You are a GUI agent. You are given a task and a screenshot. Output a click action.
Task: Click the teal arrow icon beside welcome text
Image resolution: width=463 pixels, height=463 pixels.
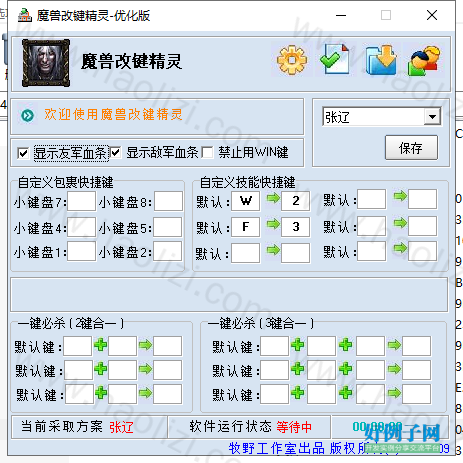click(27, 115)
